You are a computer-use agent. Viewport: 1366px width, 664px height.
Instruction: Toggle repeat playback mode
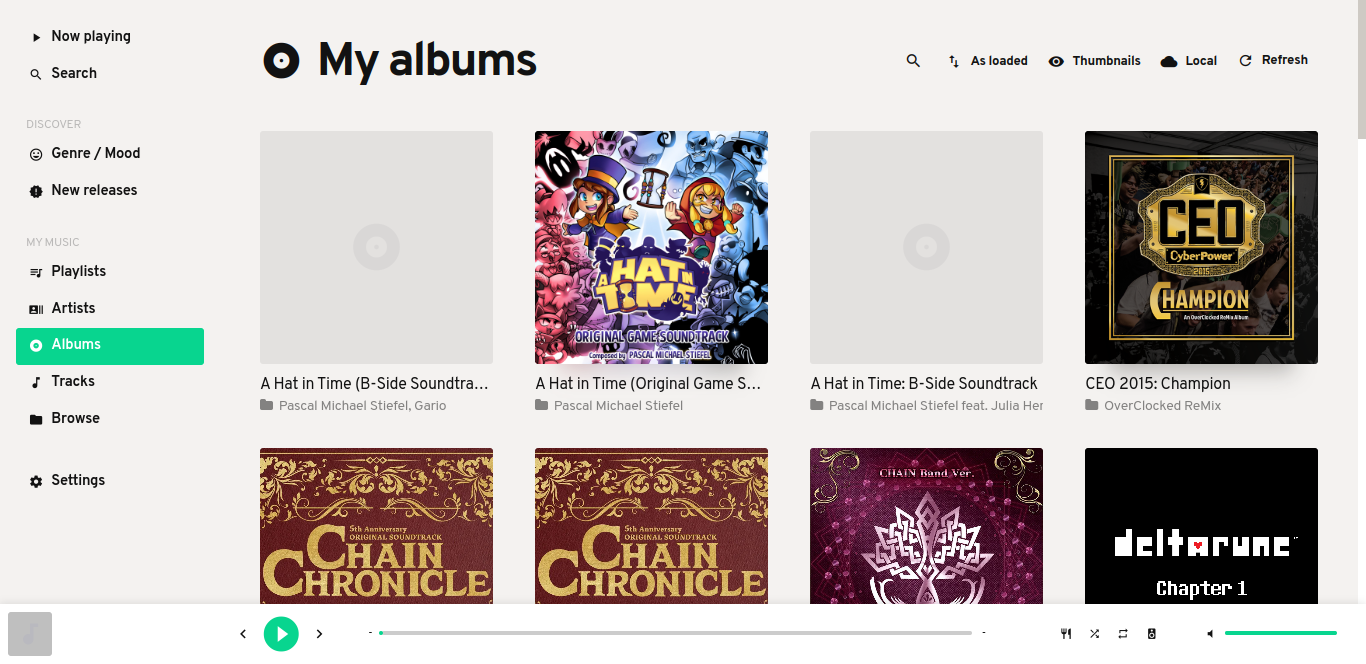(x=1123, y=634)
